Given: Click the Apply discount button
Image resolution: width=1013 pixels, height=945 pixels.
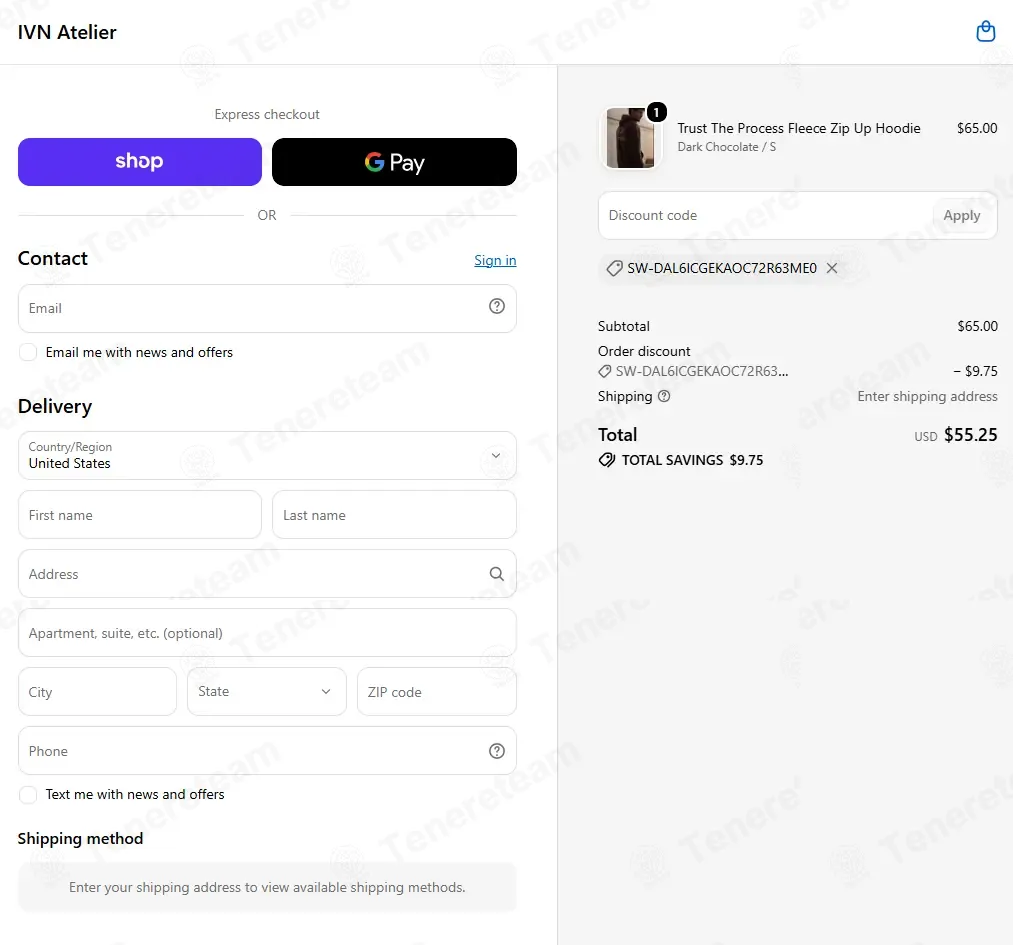Looking at the screenshot, I should [961, 216].
